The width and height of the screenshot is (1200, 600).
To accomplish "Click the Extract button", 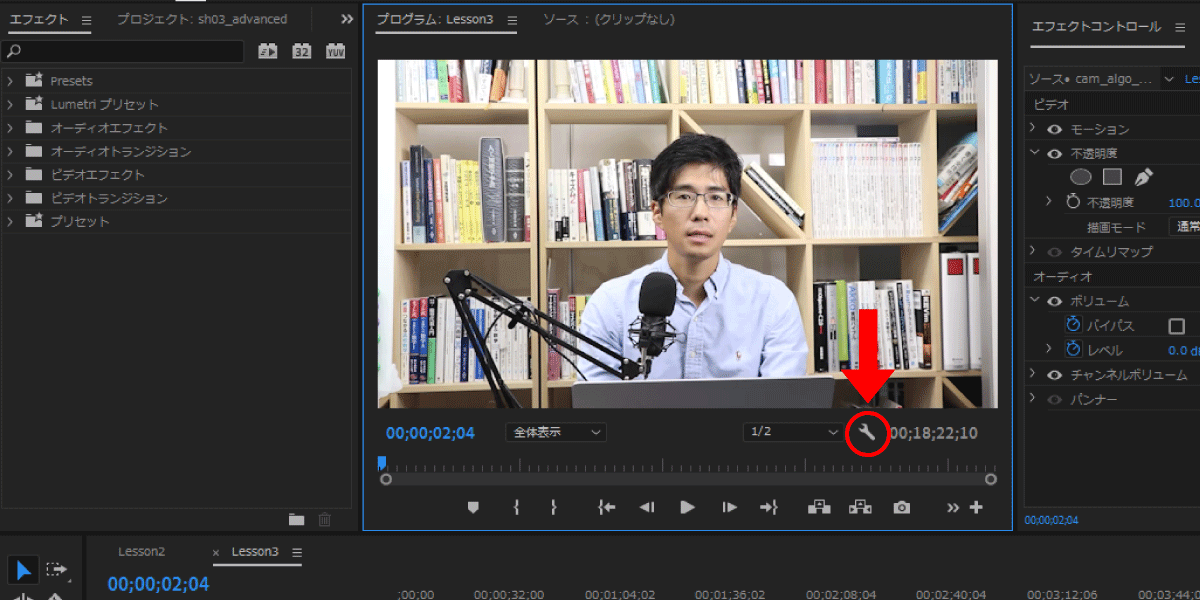I will tap(860, 508).
